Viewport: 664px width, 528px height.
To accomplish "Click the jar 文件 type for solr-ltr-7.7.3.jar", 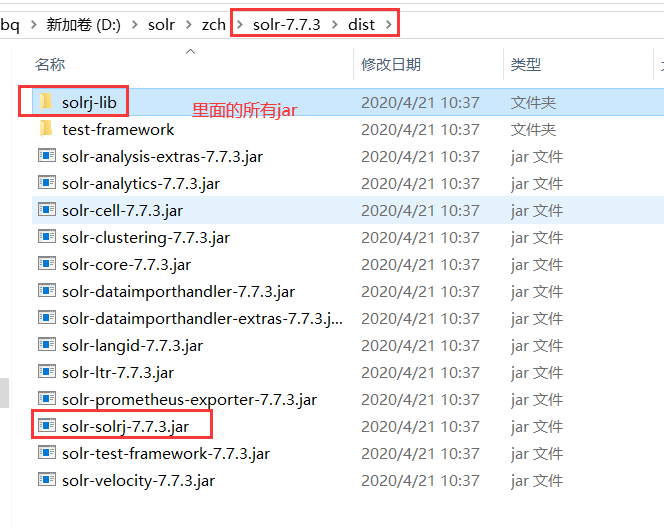I will point(537,373).
